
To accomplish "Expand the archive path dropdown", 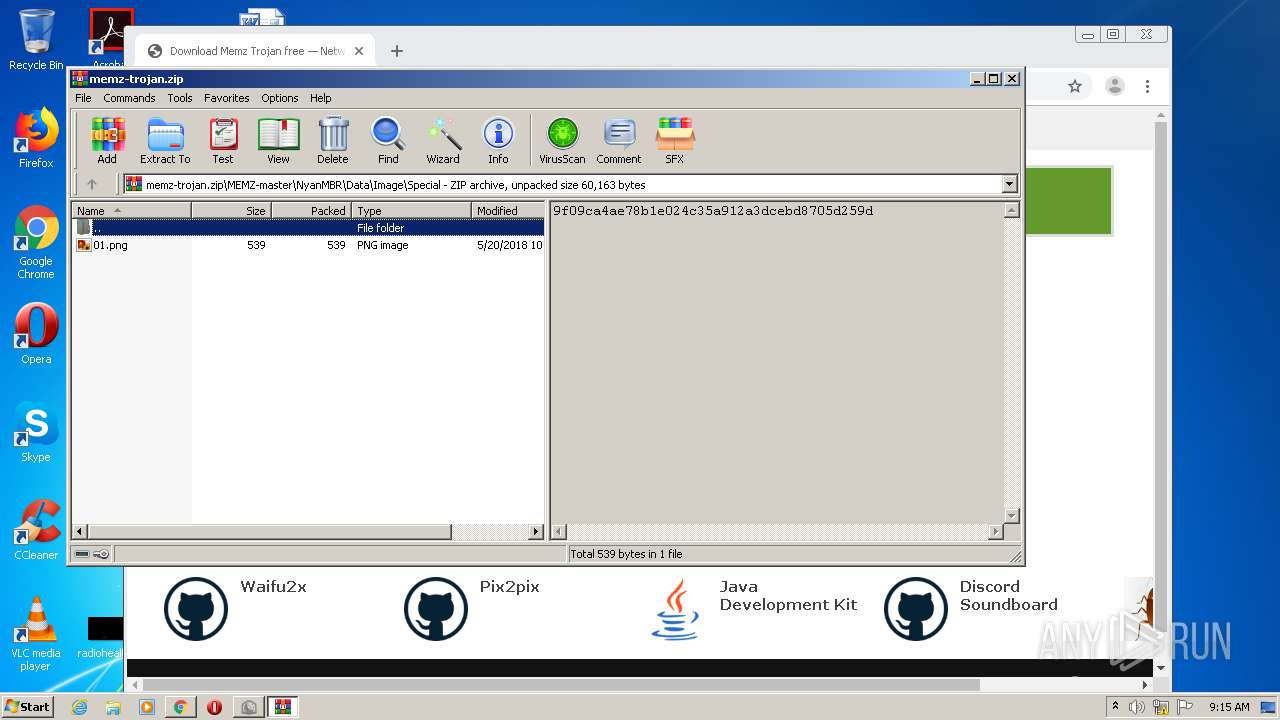I will tap(1009, 184).
